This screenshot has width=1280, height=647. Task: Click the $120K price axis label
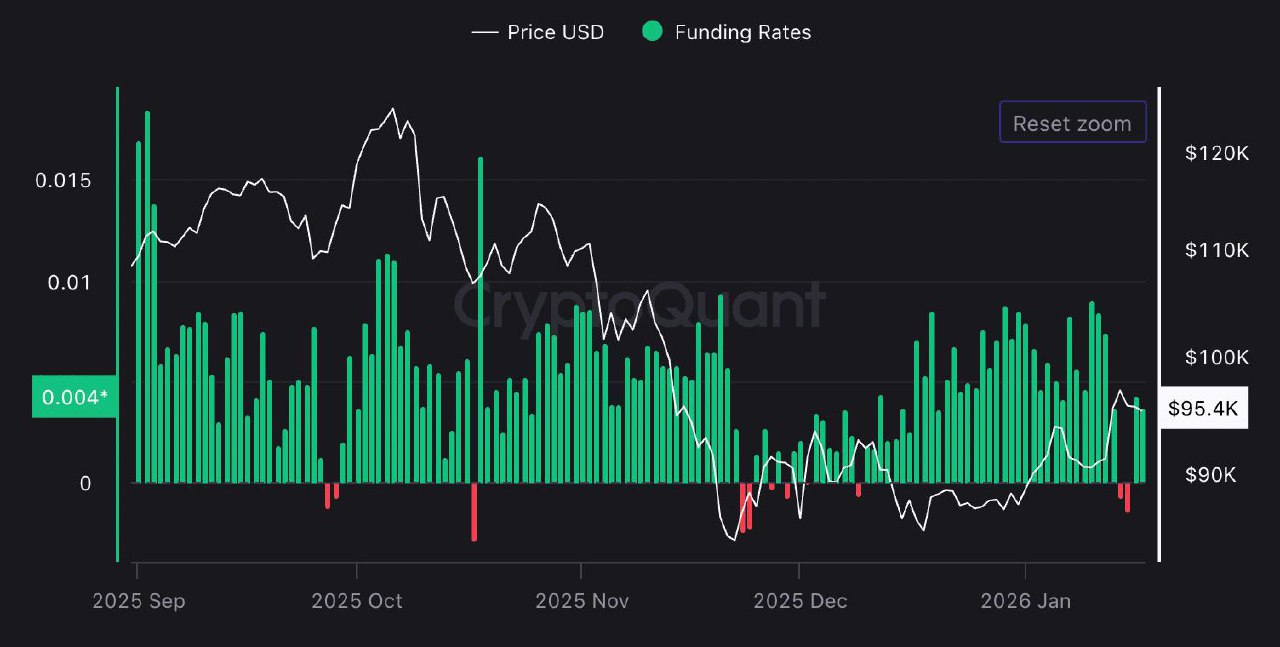pos(1216,153)
